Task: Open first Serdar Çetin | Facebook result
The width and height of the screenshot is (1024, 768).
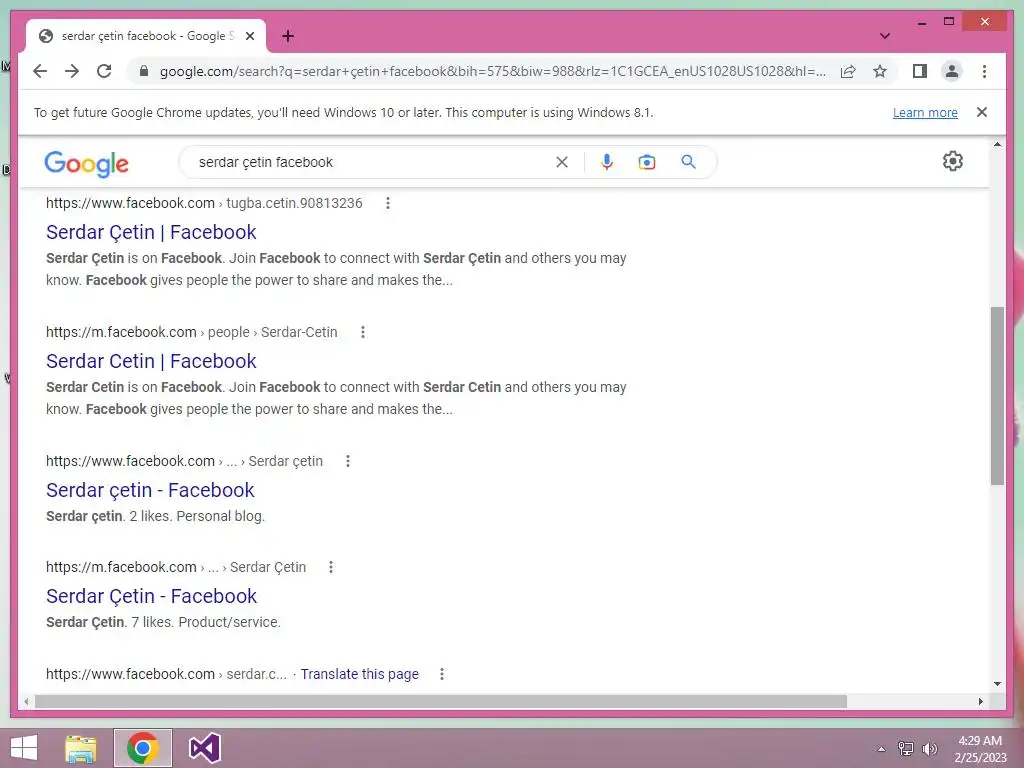Action: click(151, 232)
